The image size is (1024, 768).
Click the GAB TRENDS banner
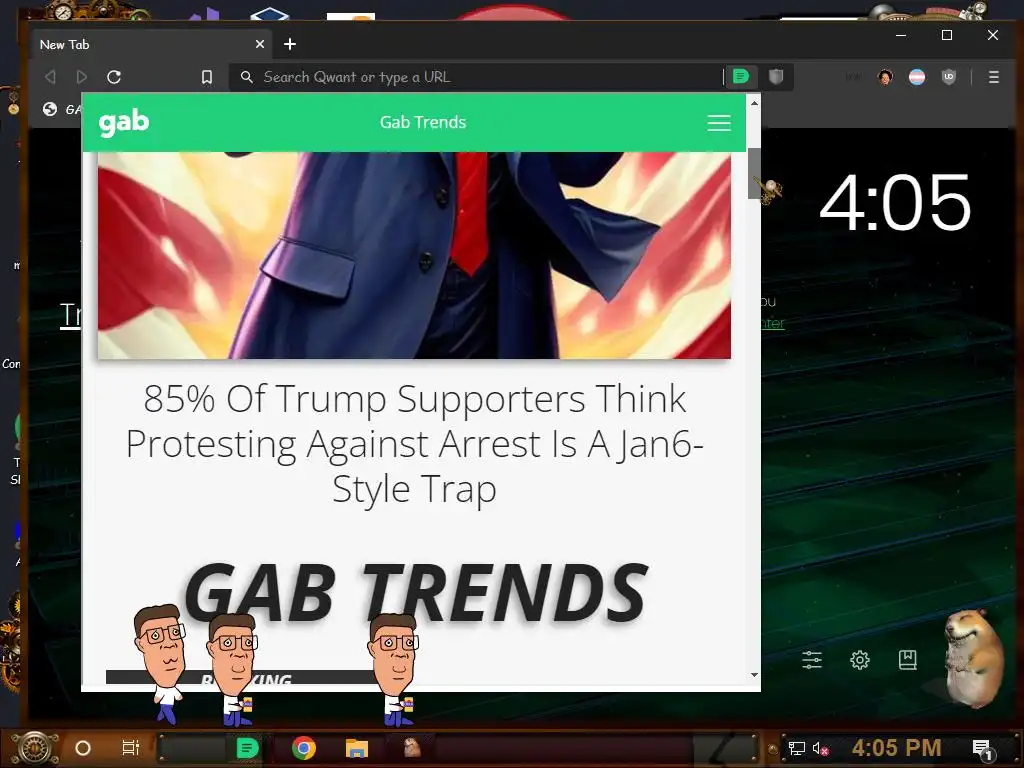(416, 592)
